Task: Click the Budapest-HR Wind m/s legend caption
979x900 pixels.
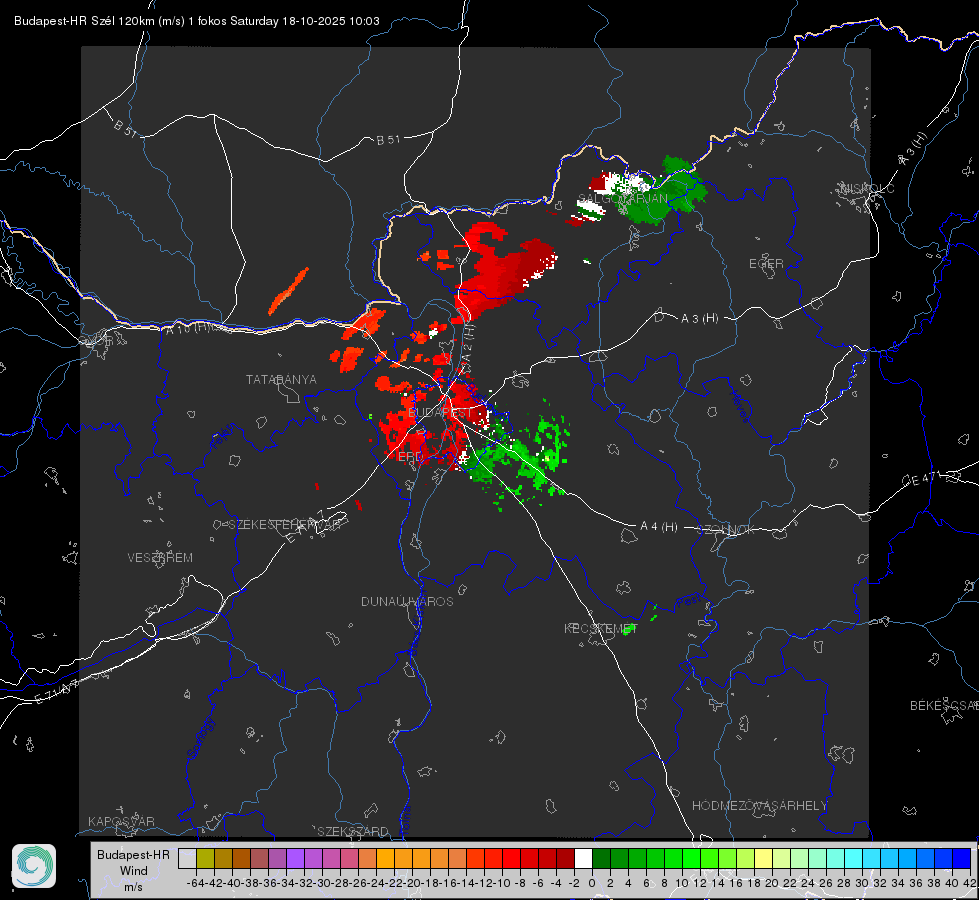Action: pyautogui.click(x=133, y=871)
